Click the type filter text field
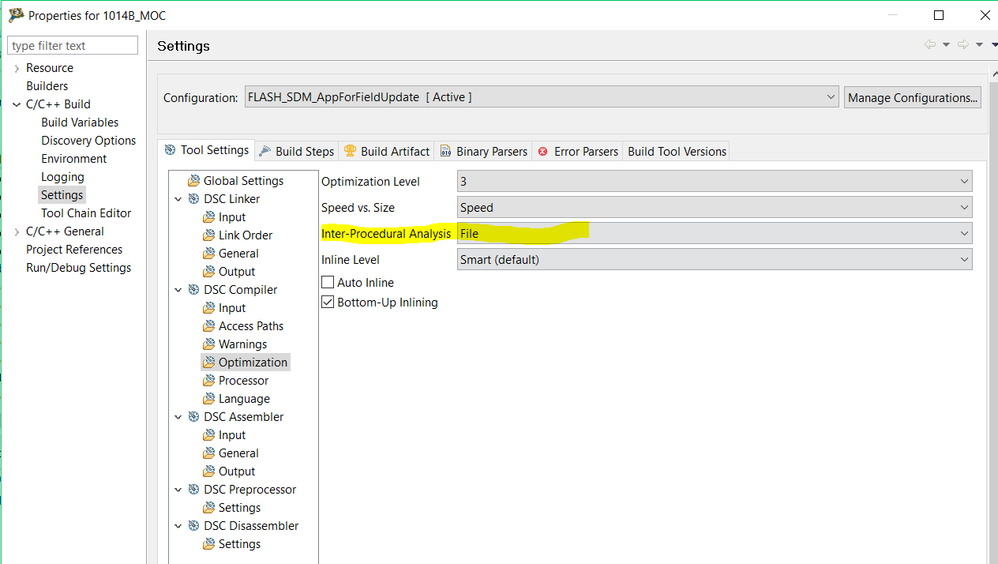 coord(73,45)
